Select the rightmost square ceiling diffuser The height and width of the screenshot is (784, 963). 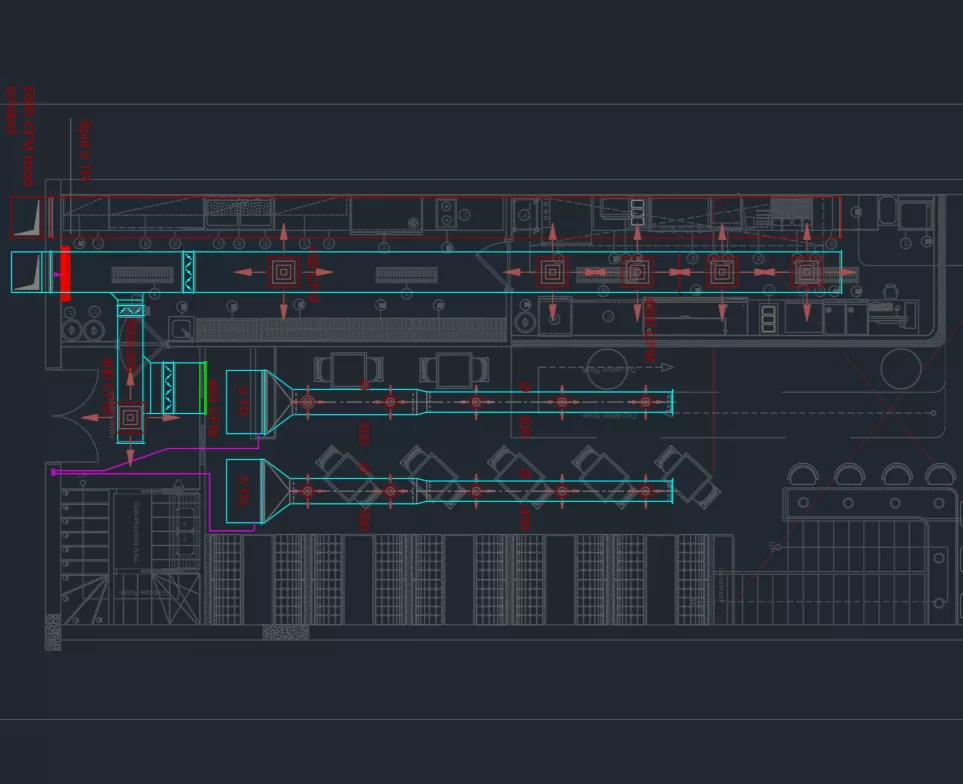(807, 272)
